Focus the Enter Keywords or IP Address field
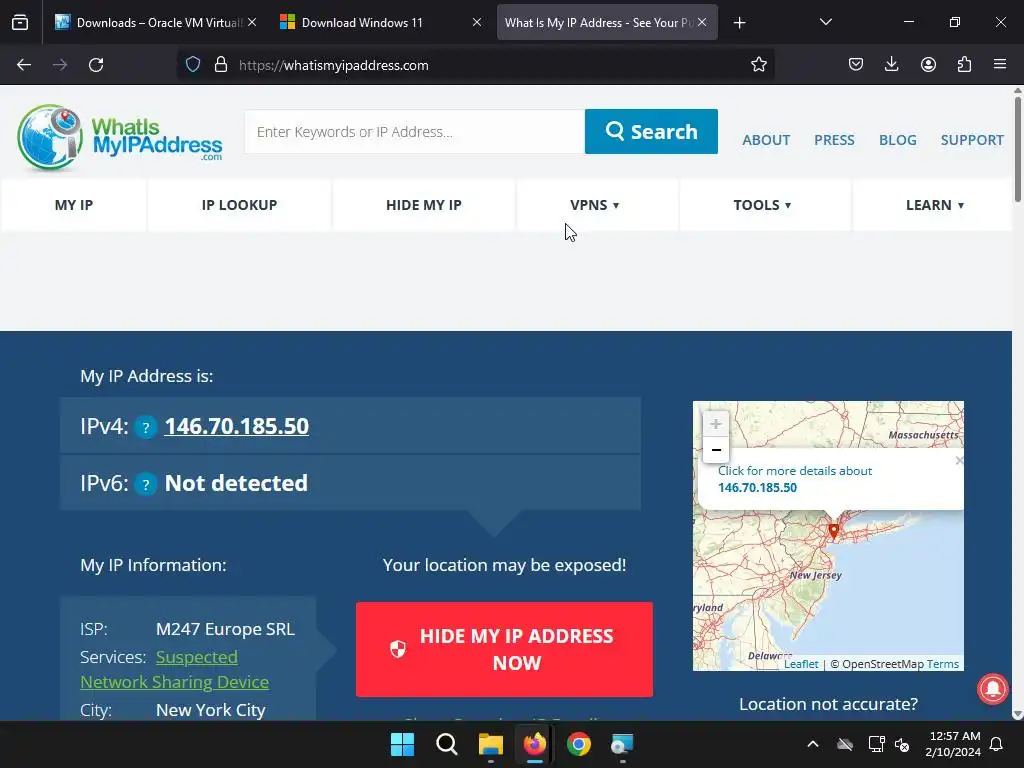This screenshot has height=768, width=1024. coord(415,132)
